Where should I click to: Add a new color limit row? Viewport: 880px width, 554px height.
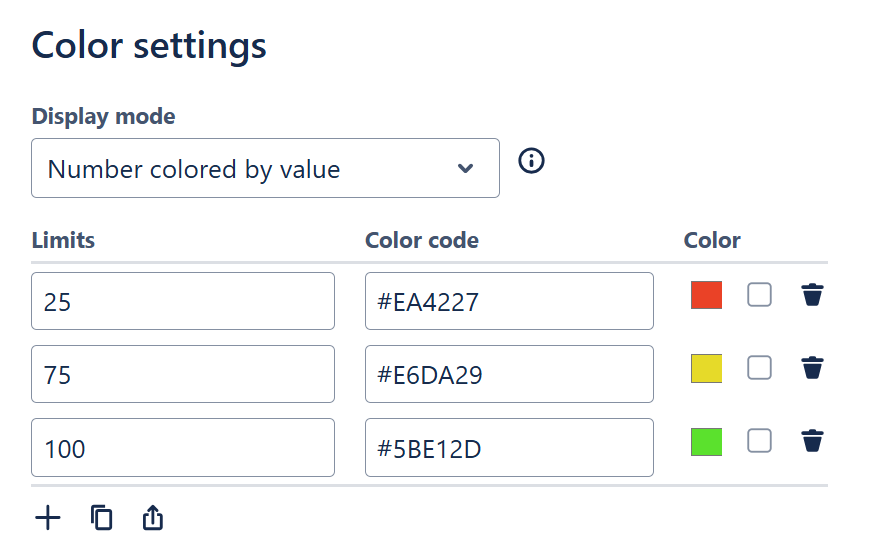(48, 517)
